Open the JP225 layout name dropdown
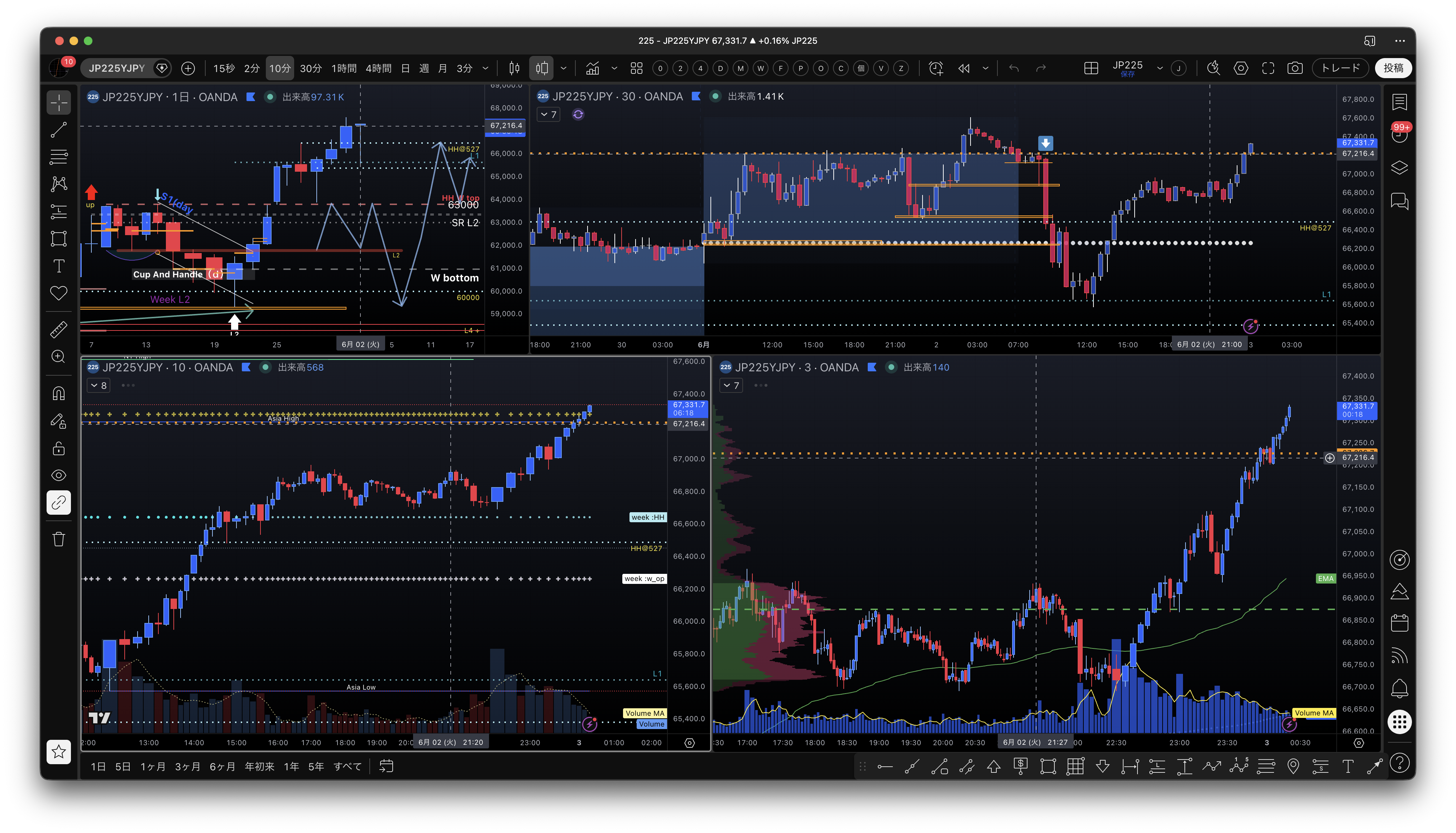Image resolution: width=1456 pixels, height=833 pixels. coord(1159,69)
